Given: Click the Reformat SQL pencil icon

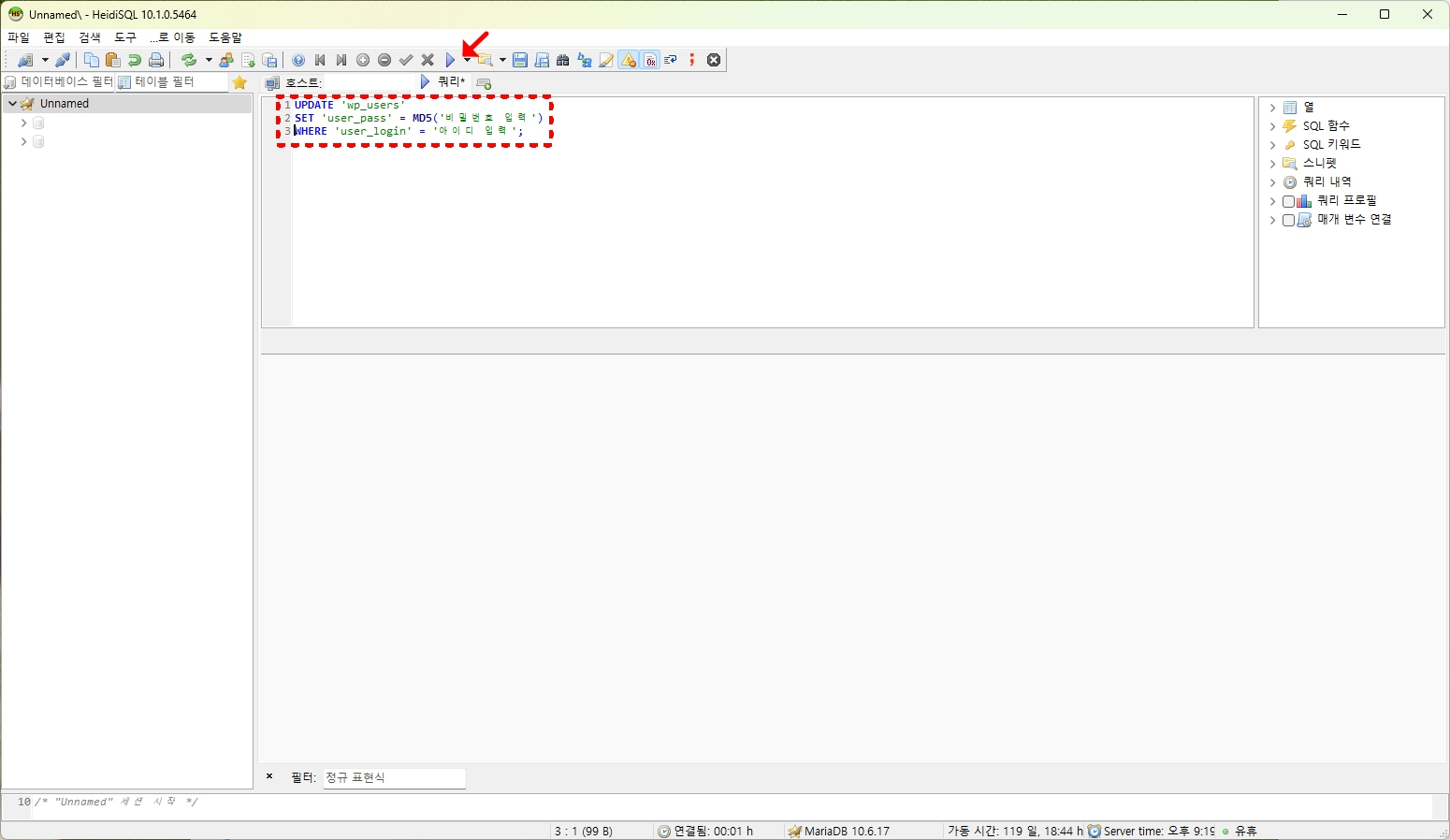Looking at the screenshot, I should pos(606,60).
